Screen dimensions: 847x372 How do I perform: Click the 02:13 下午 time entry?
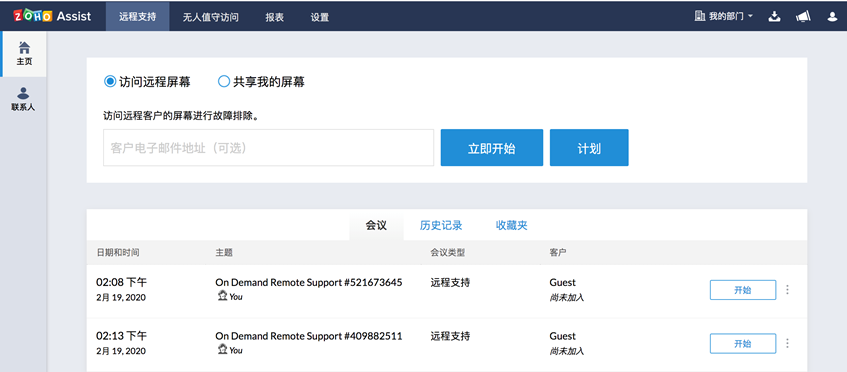122,336
